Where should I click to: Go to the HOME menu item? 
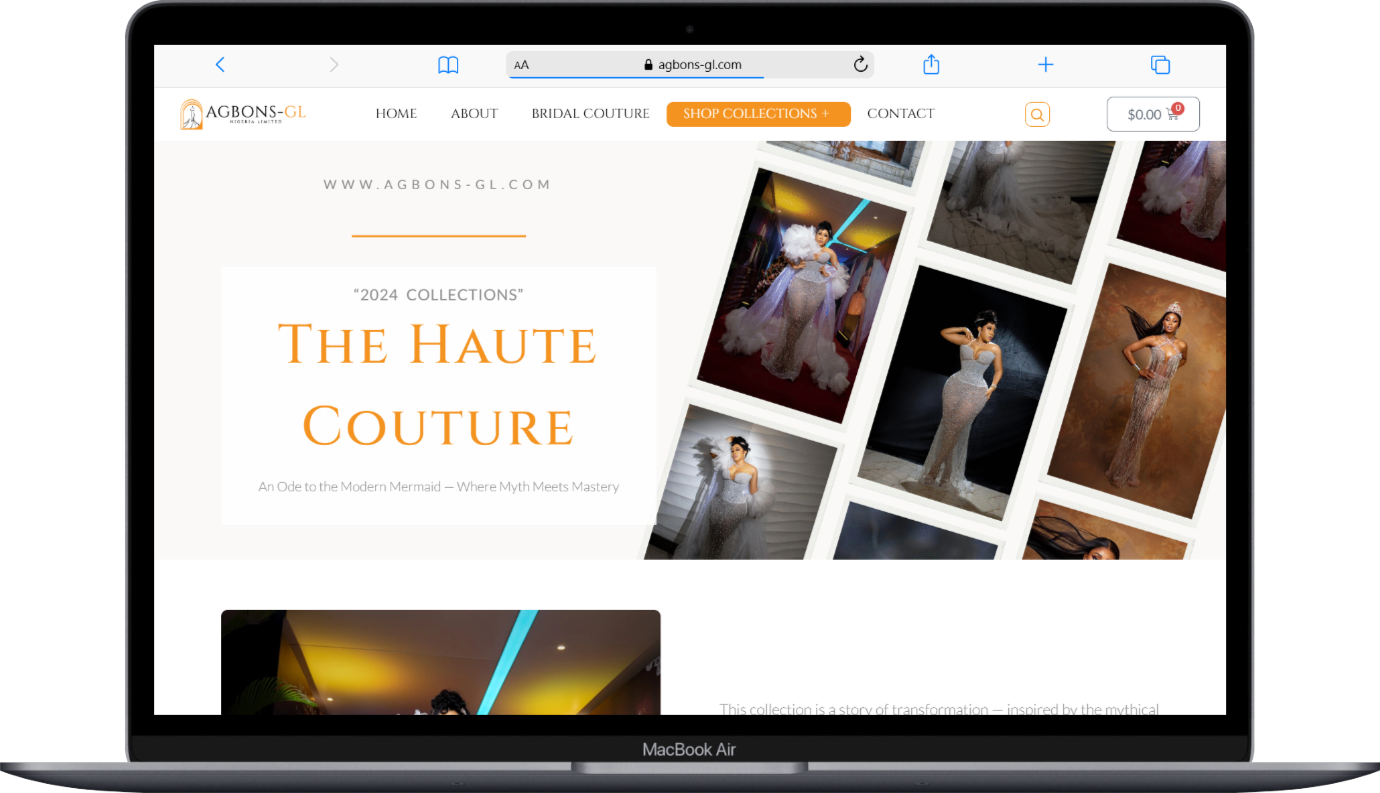click(396, 114)
